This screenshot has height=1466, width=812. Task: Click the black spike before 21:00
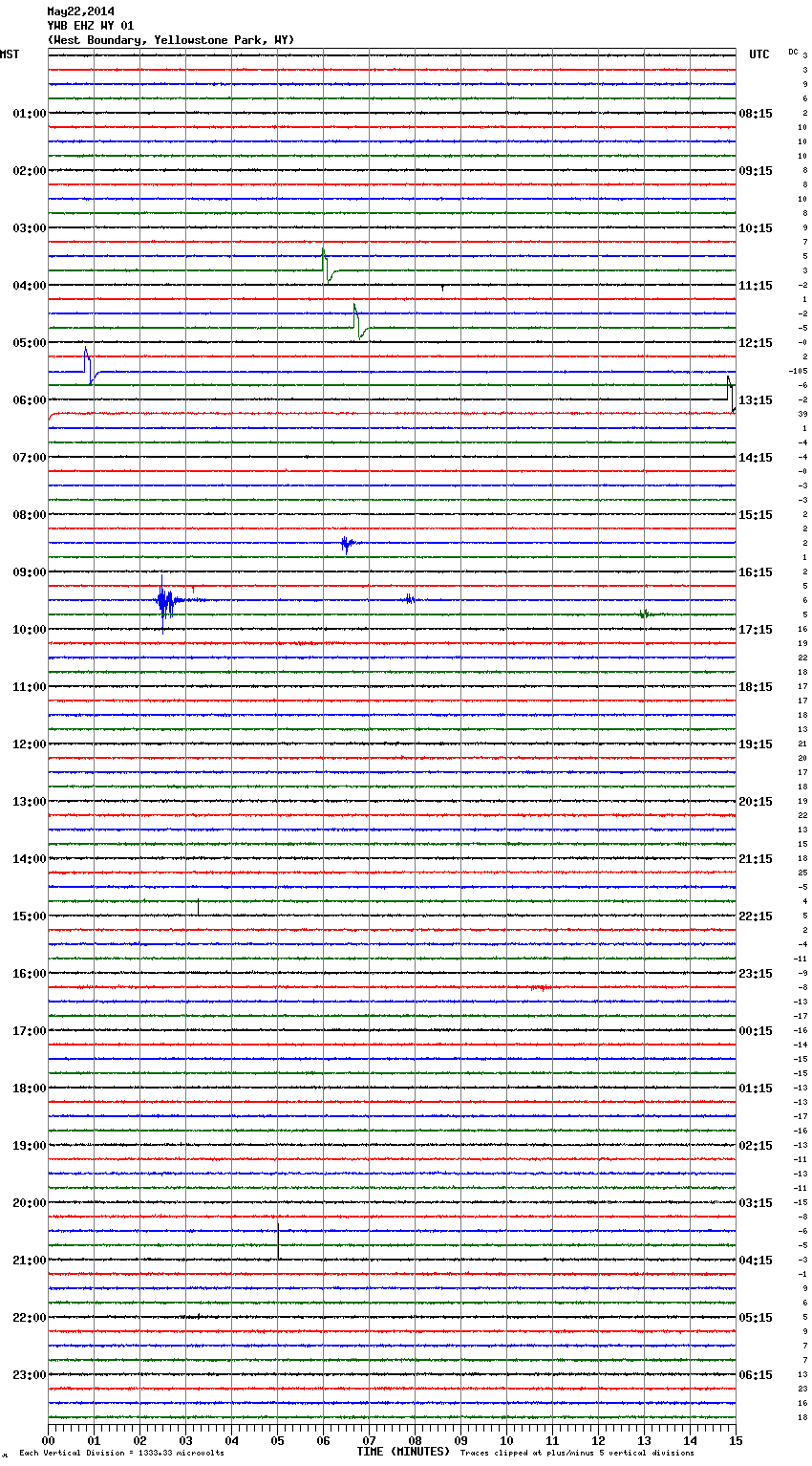pyautogui.click(x=278, y=1240)
